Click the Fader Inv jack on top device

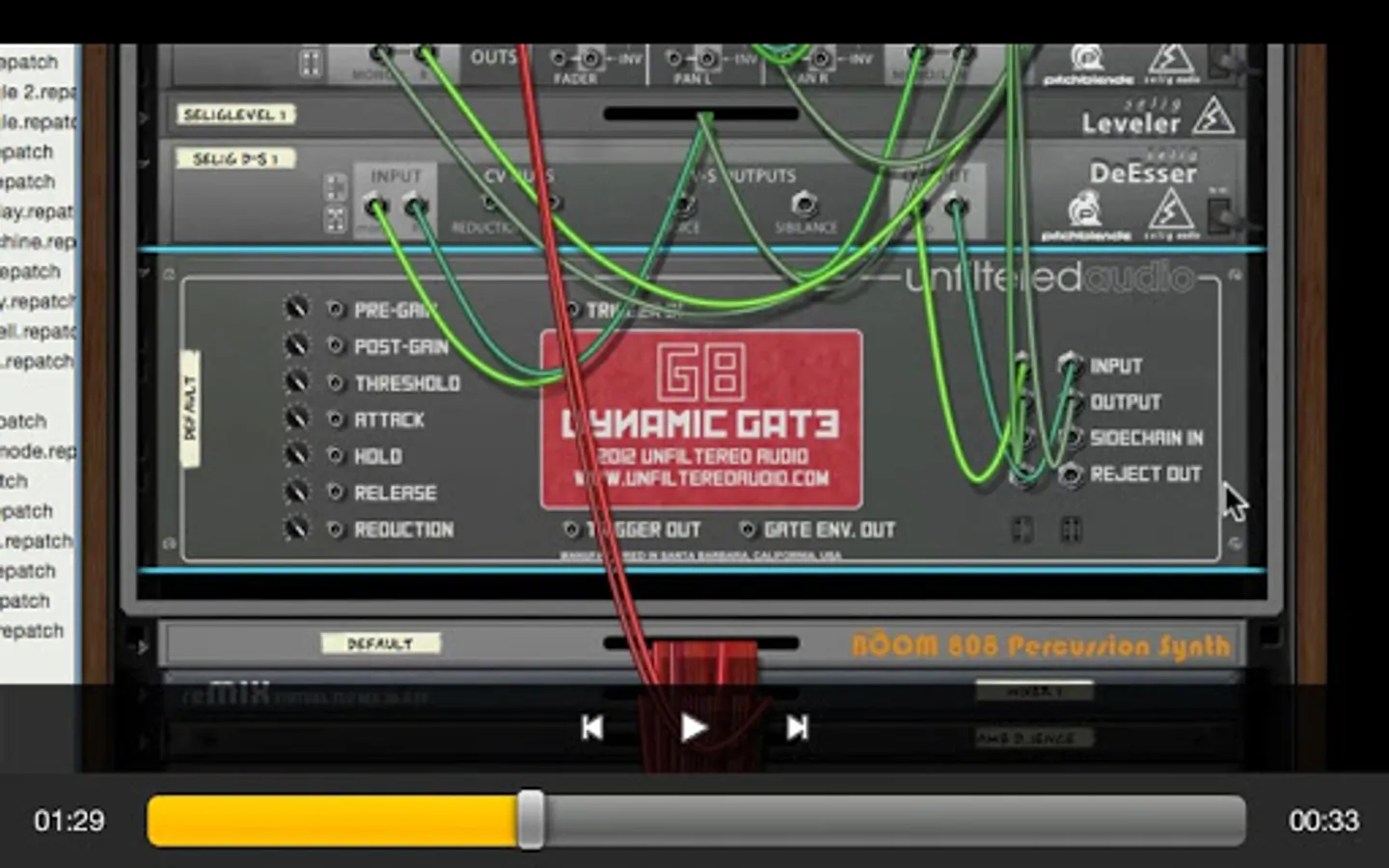pos(591,58)
